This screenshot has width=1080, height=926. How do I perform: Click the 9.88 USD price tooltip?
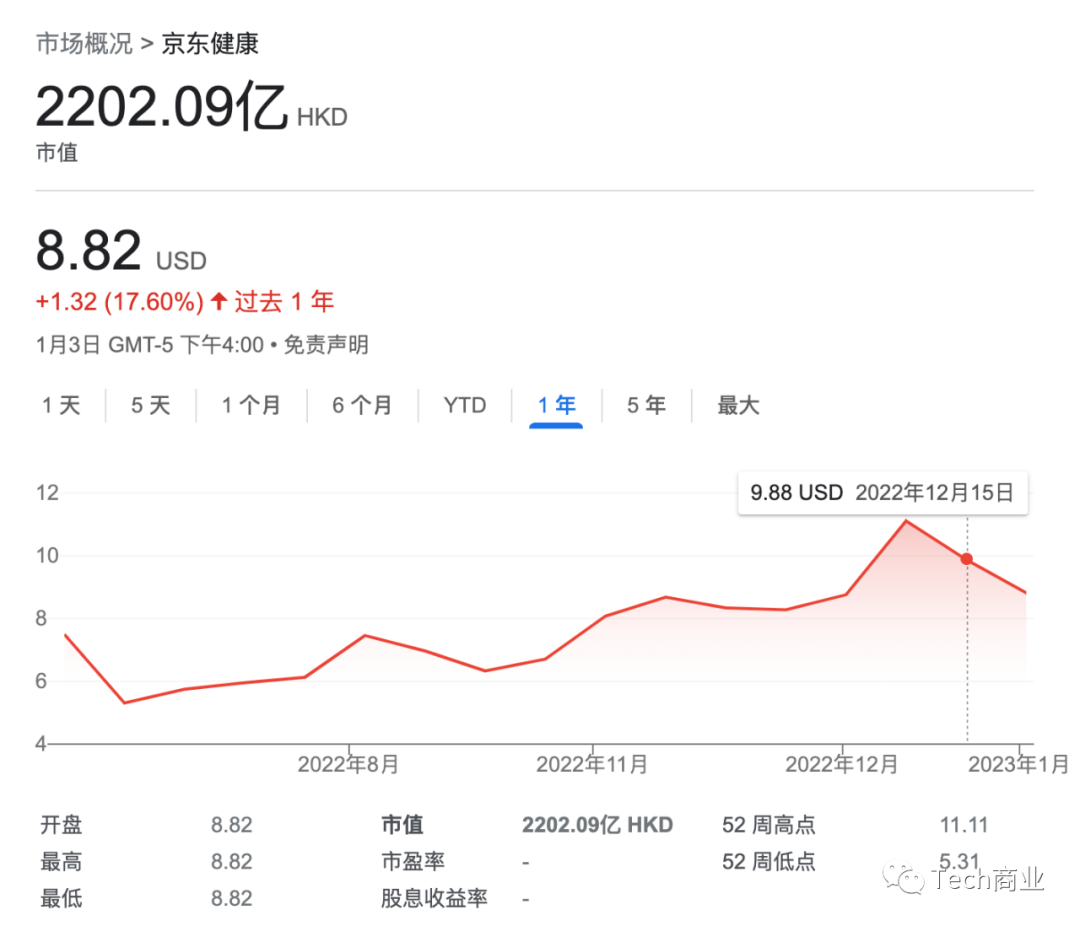pos(882,493)
